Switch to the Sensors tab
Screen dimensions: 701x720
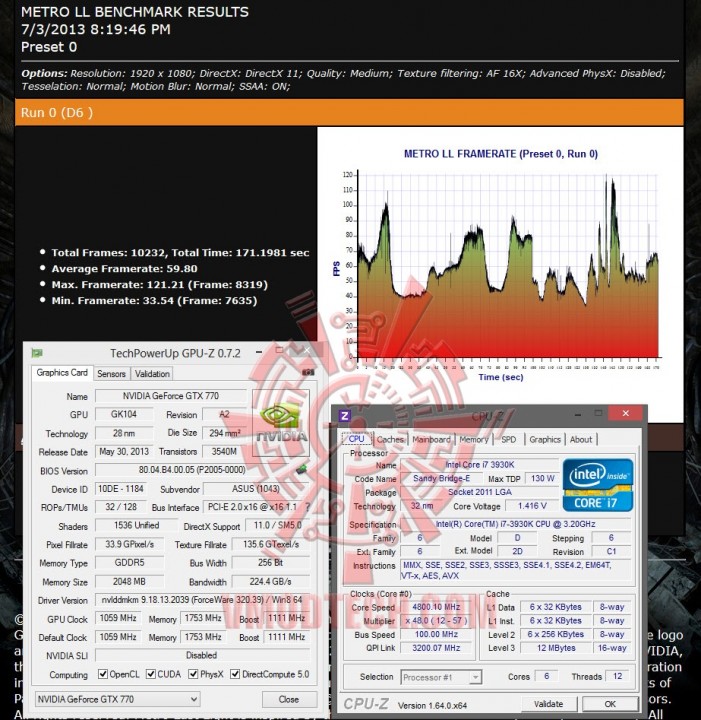coord(111,374)
